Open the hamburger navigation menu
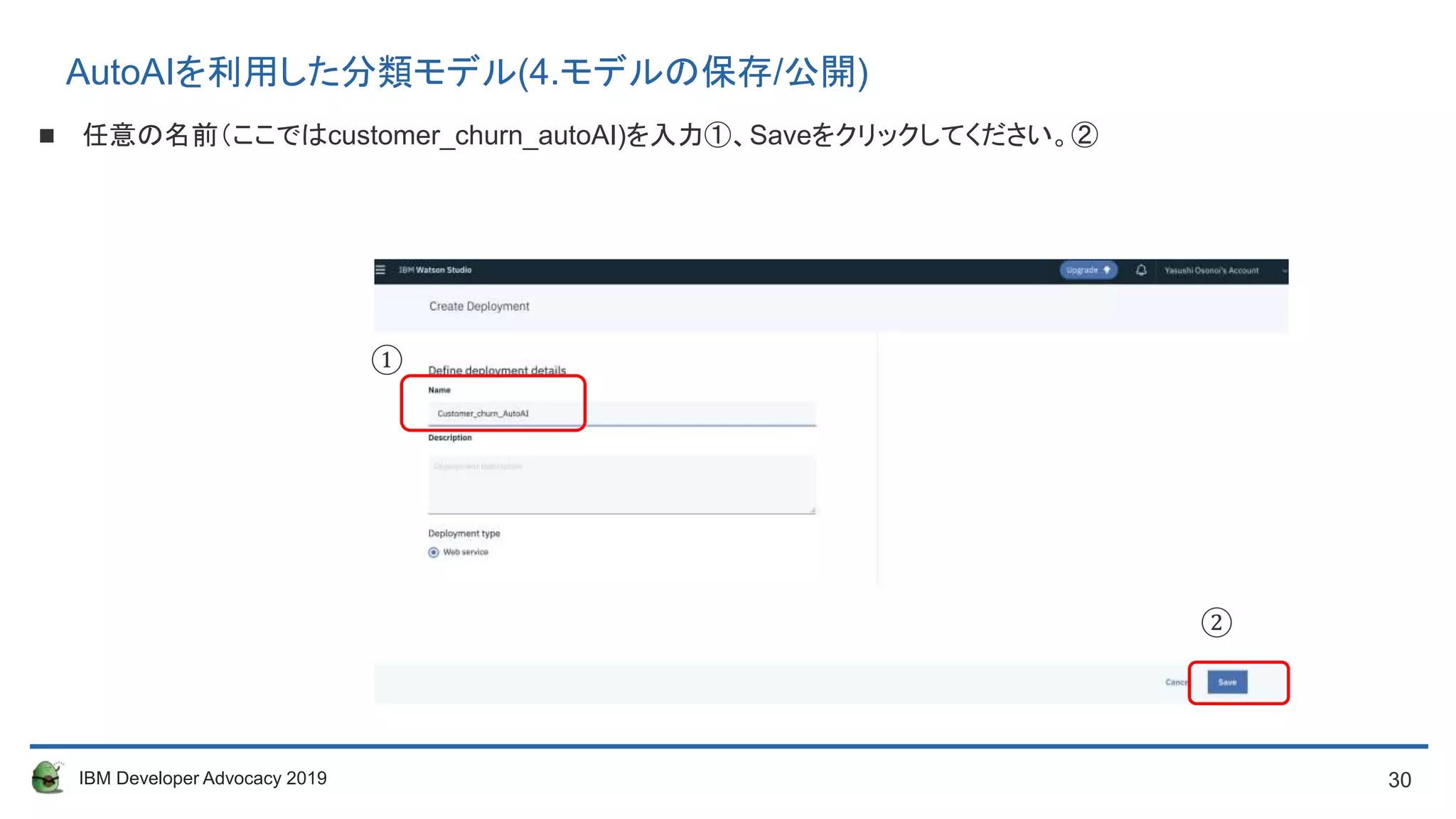The image size is (1456, 819). [x=380, y=270]
